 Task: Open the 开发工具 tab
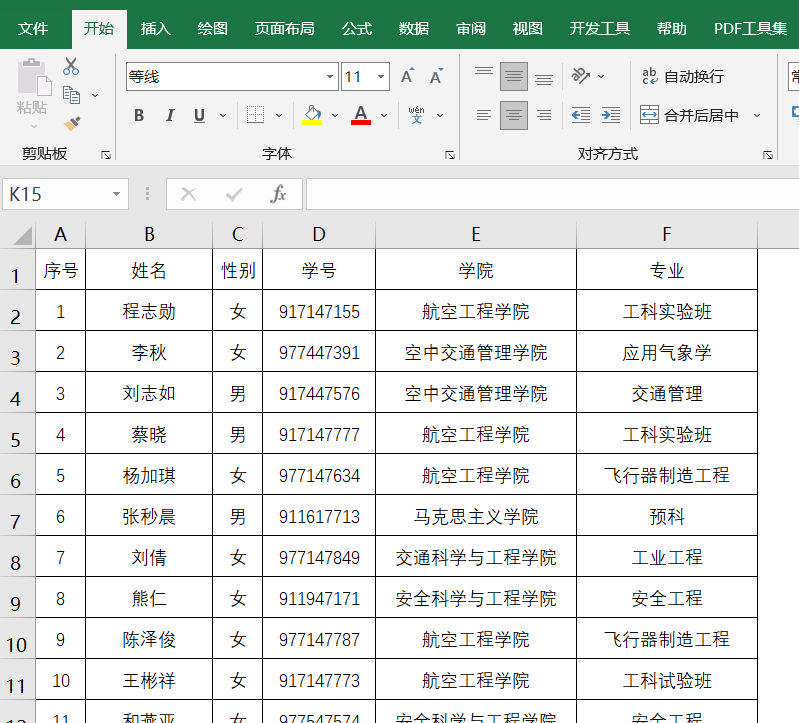click(x=600, y=29)
